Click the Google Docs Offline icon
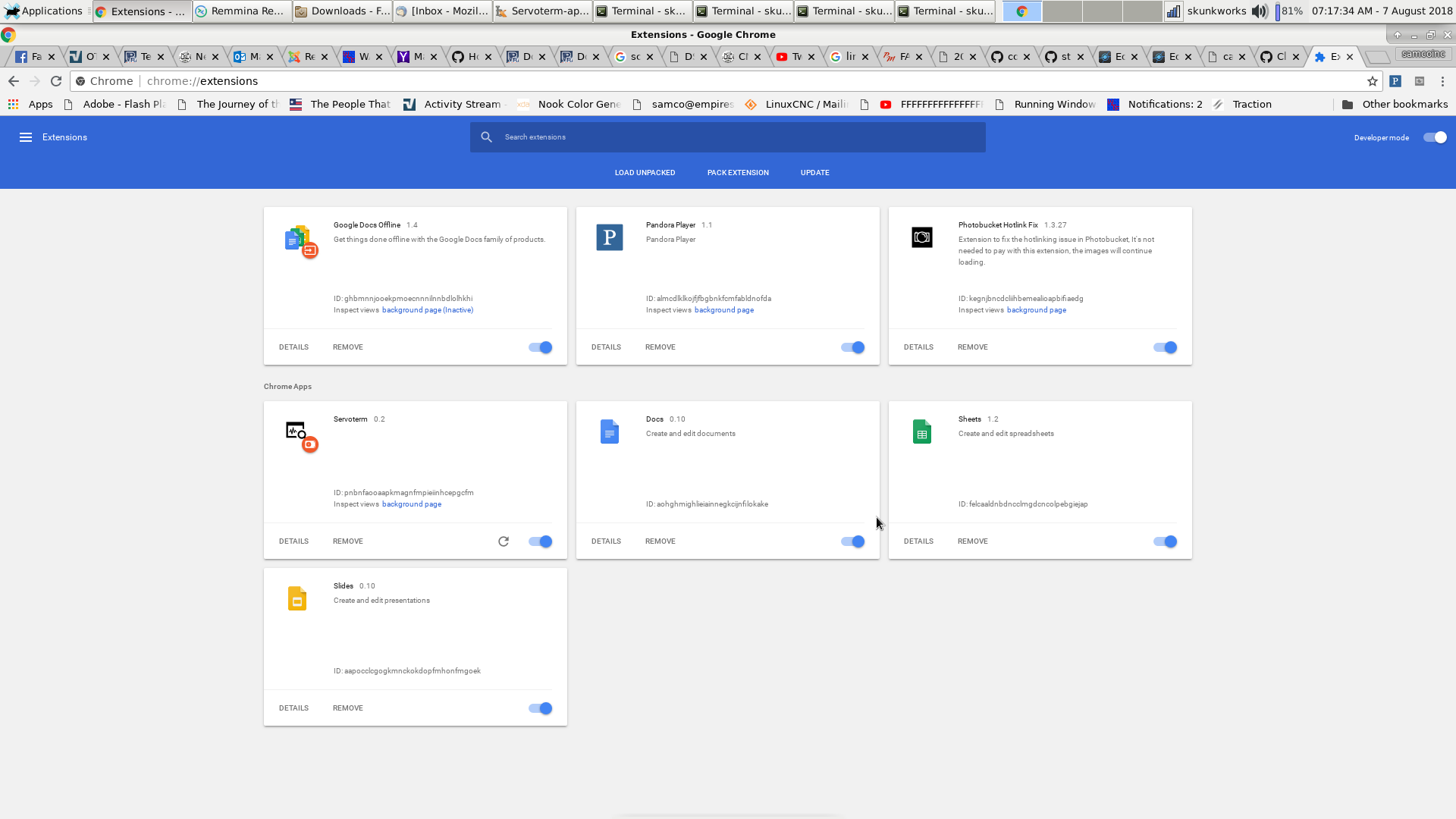 (x=300, y=241)
